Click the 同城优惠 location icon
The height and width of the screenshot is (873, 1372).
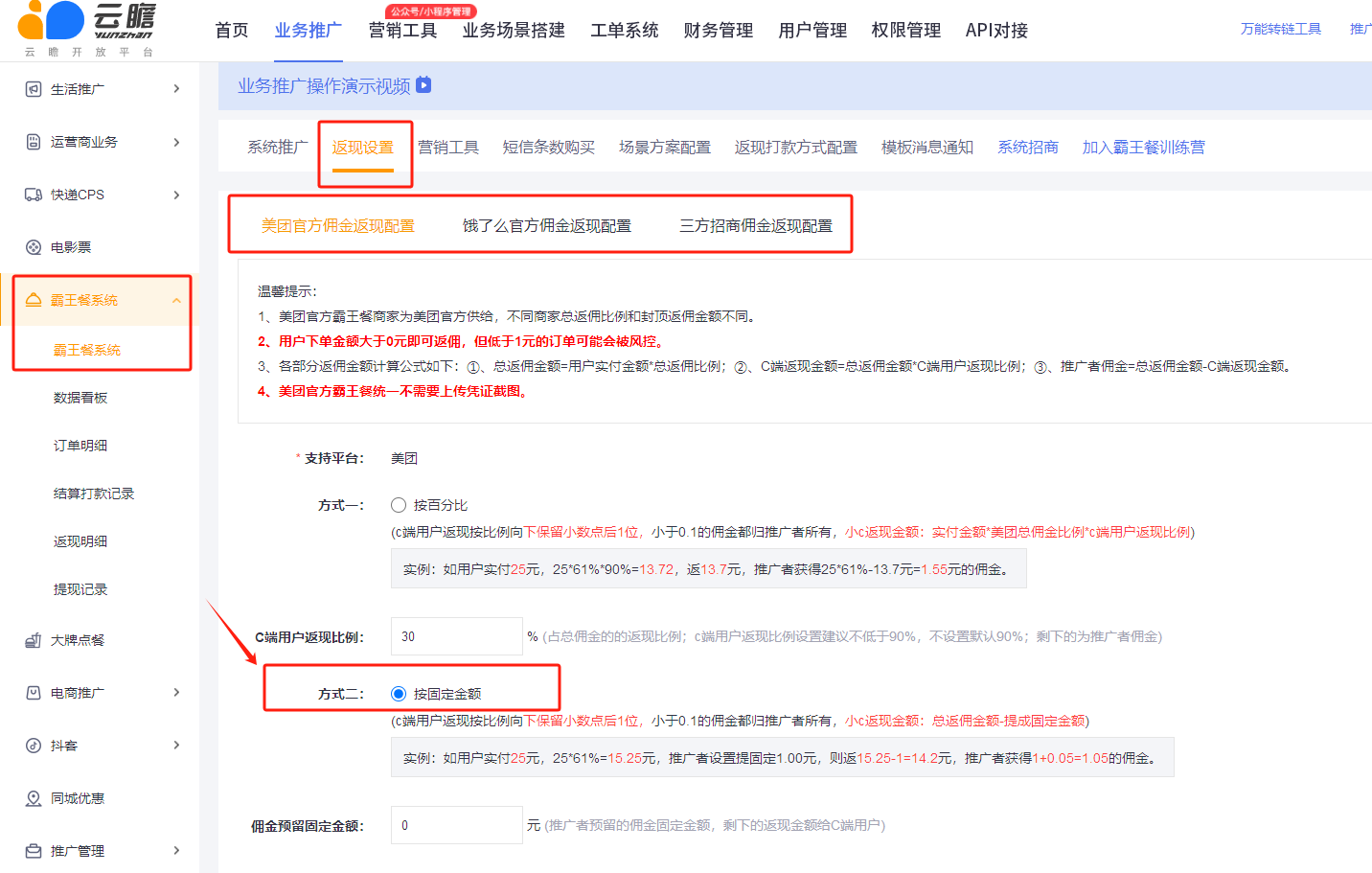34,798
